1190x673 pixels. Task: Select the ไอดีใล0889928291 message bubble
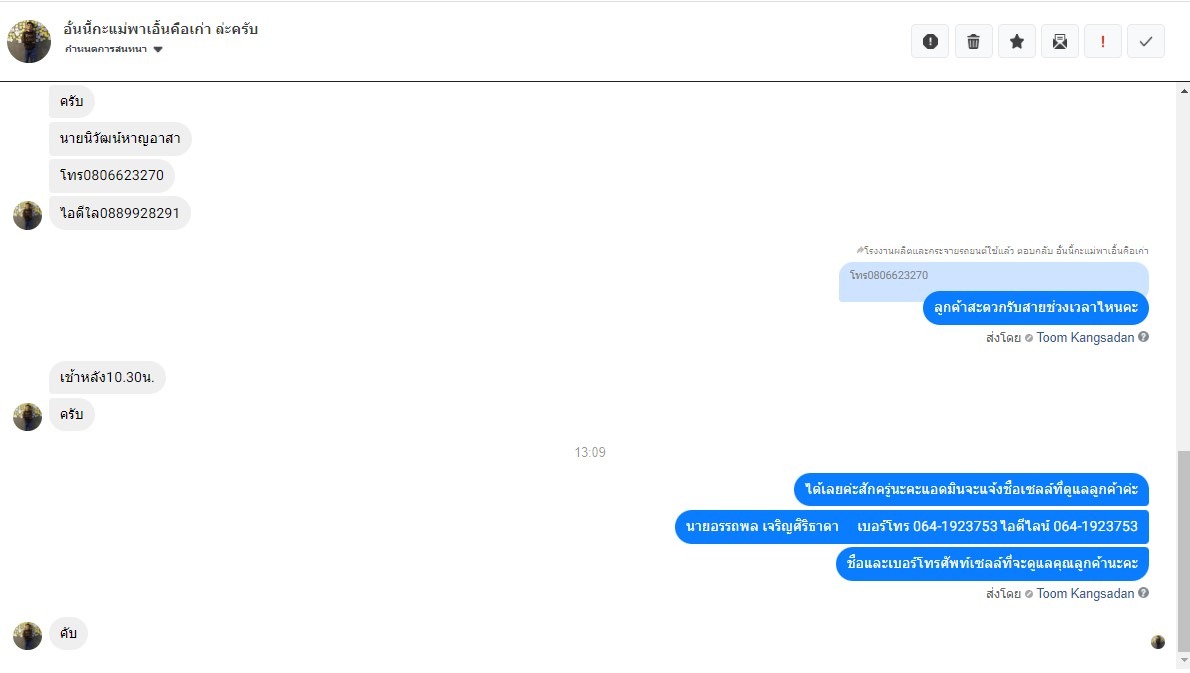(x=120, y=213)
